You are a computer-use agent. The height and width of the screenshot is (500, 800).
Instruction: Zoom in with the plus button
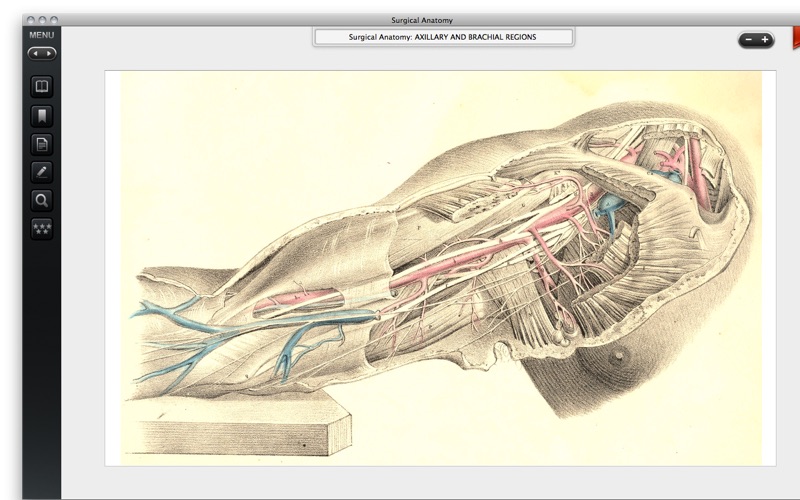click(765, 40)
